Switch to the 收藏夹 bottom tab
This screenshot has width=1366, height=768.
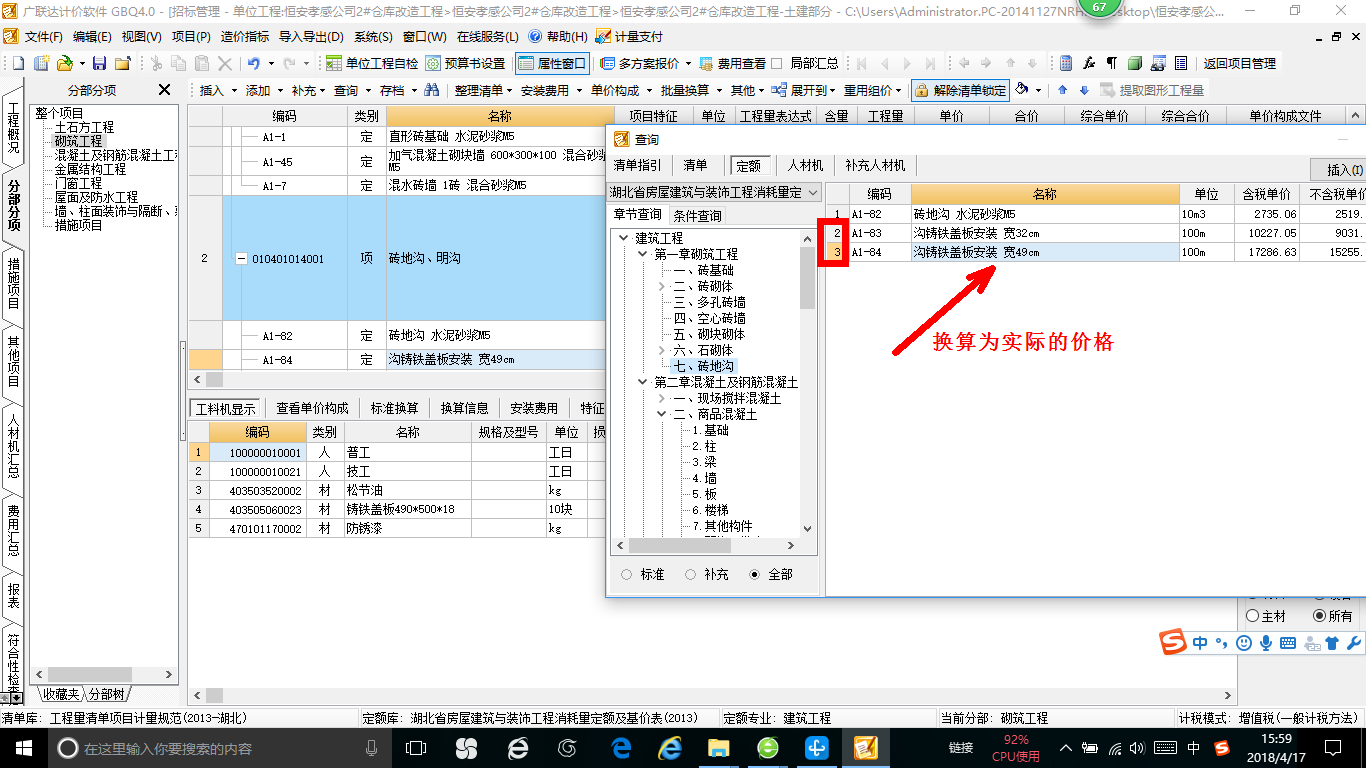pos(60,694)
